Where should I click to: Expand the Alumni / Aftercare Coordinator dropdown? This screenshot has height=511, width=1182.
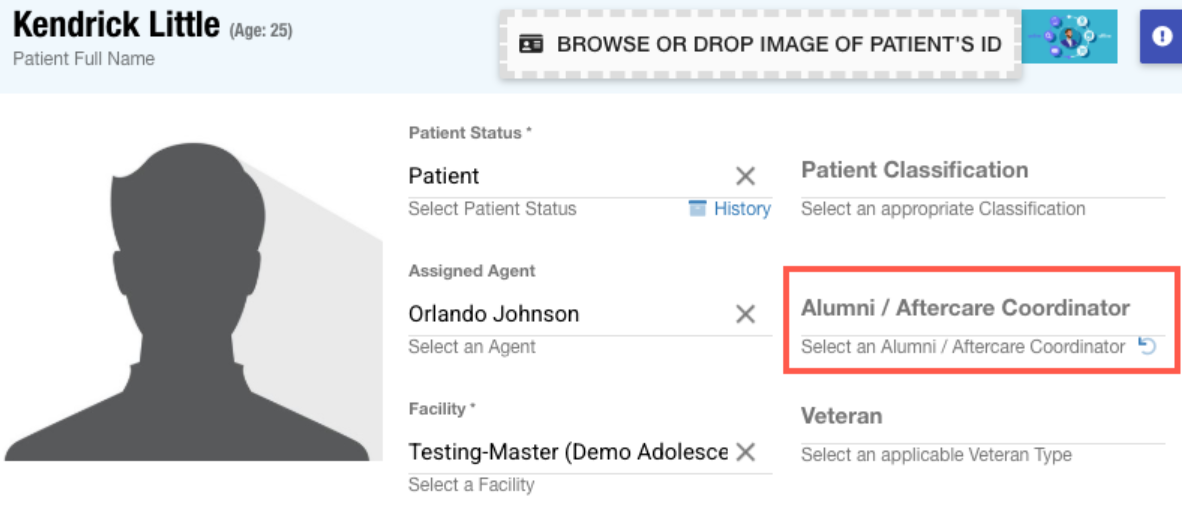[x=965, y=309]
